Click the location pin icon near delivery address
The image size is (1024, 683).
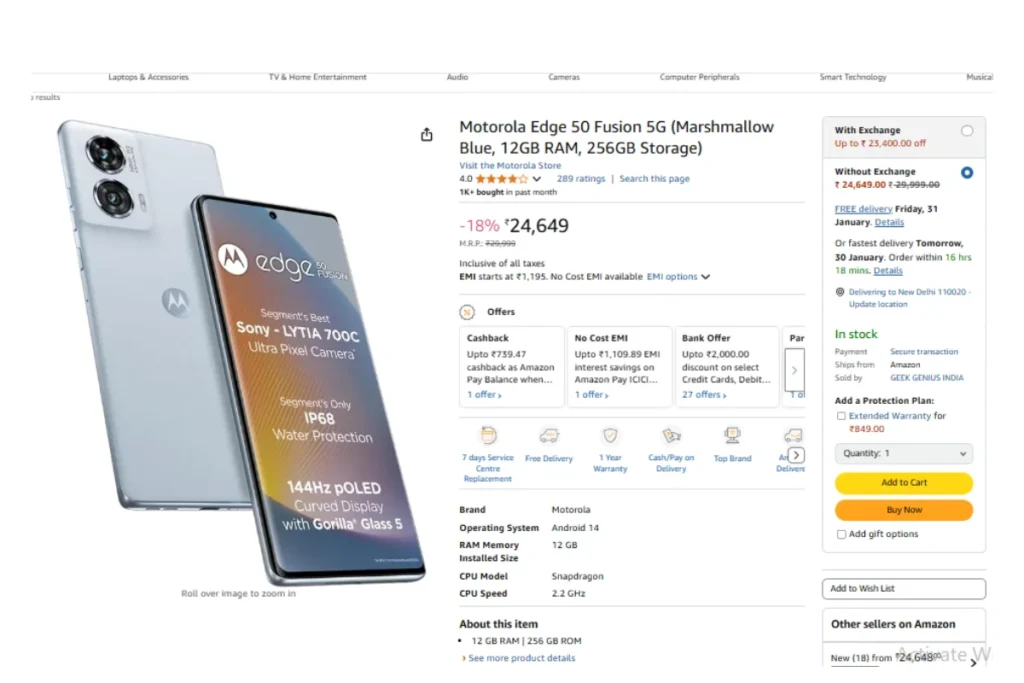click(x=840, y=292)
